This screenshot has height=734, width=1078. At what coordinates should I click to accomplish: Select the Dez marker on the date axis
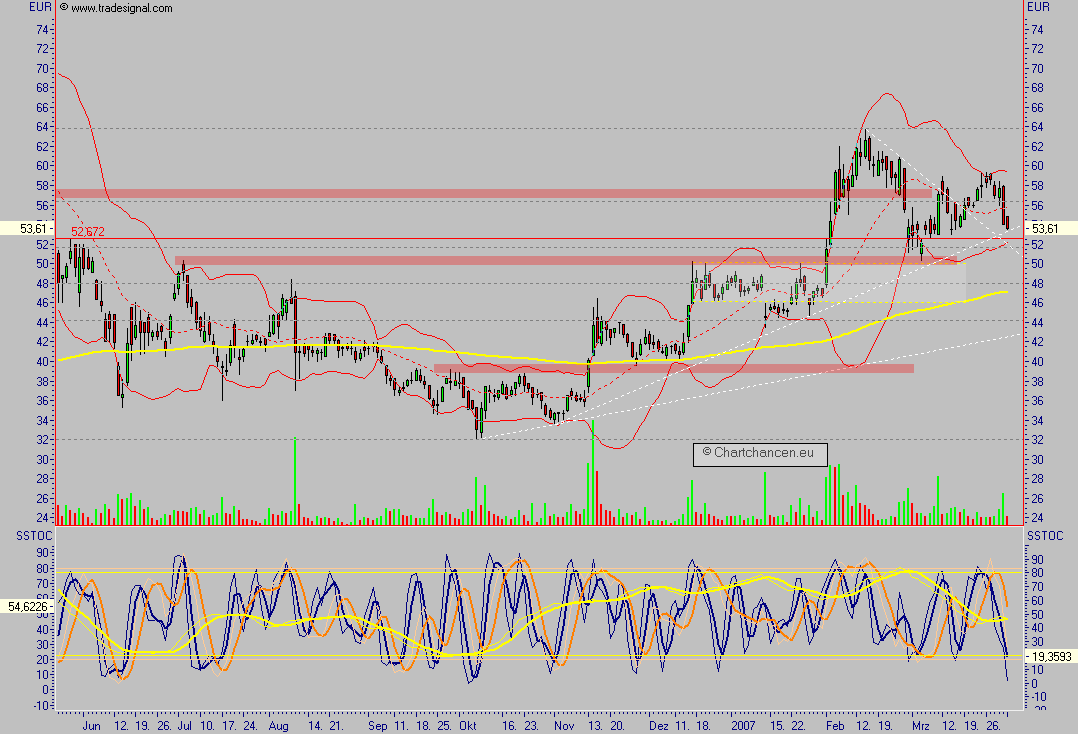click(x=658, y=723)
